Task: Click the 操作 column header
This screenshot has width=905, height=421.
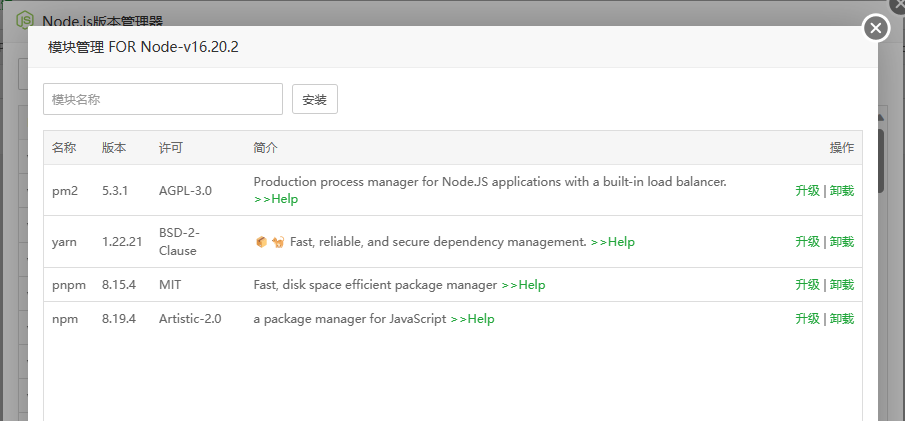Action: pyautogui.click(x=842, y=148)
